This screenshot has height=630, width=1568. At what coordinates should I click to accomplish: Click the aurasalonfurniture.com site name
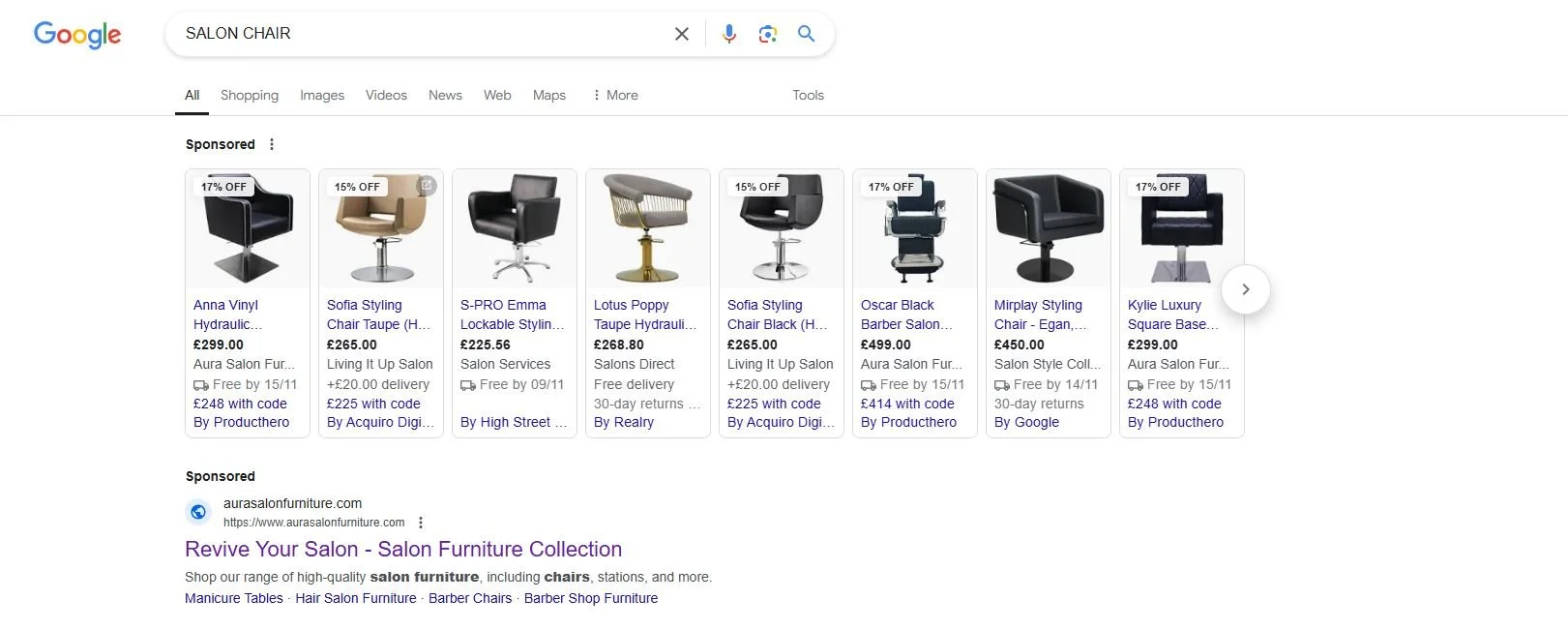(293, 503)
